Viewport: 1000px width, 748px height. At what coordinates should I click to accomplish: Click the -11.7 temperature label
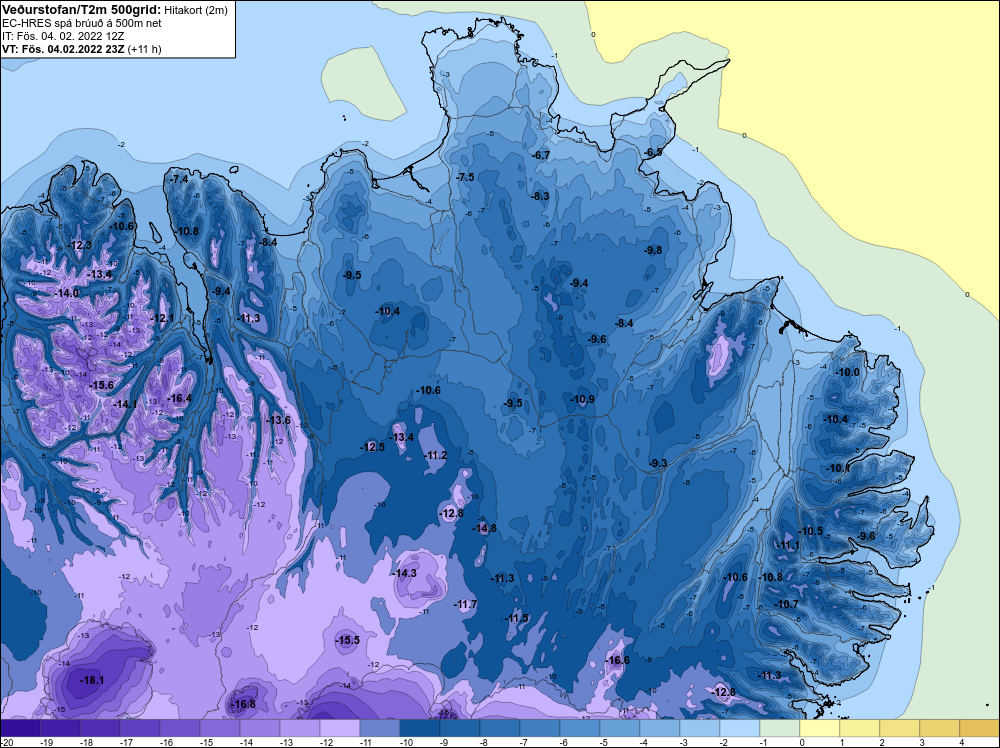(466, 604)
